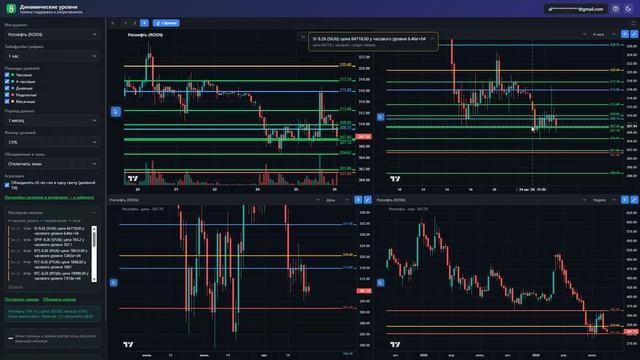
Task: Click the red dot beside Недельные
Action: pos(13,95)
